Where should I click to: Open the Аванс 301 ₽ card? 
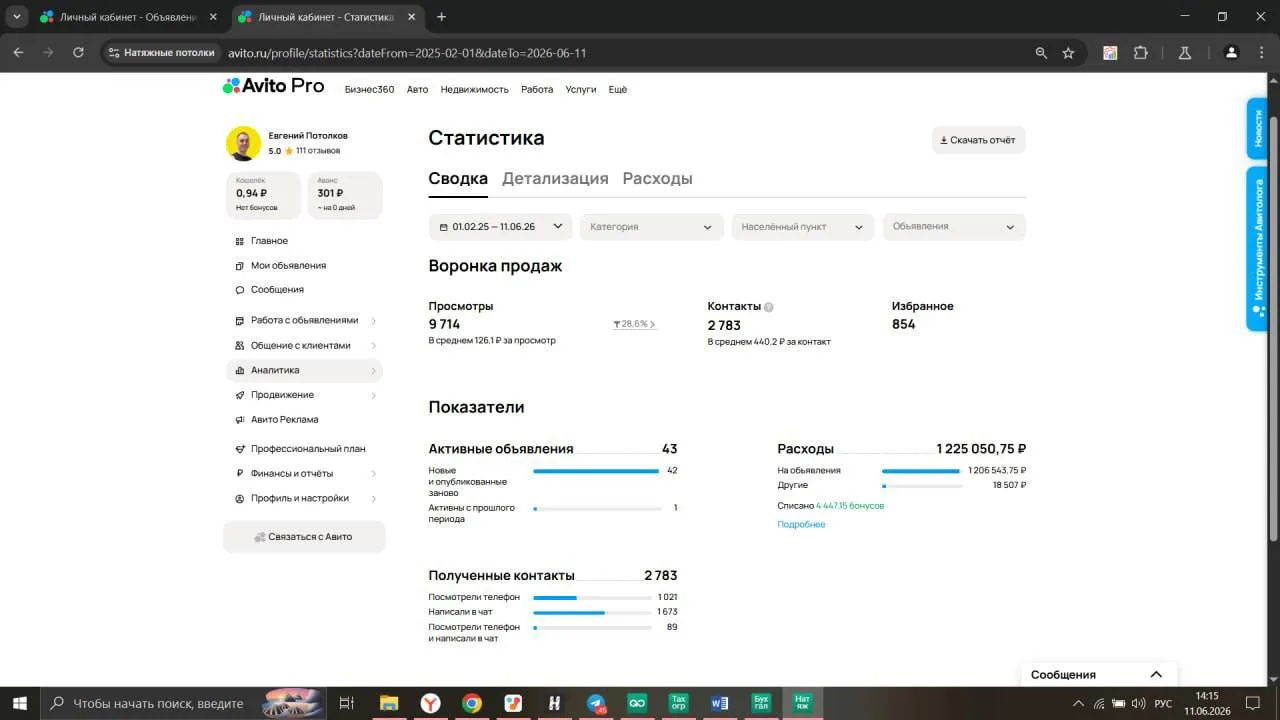click(345, 195)
